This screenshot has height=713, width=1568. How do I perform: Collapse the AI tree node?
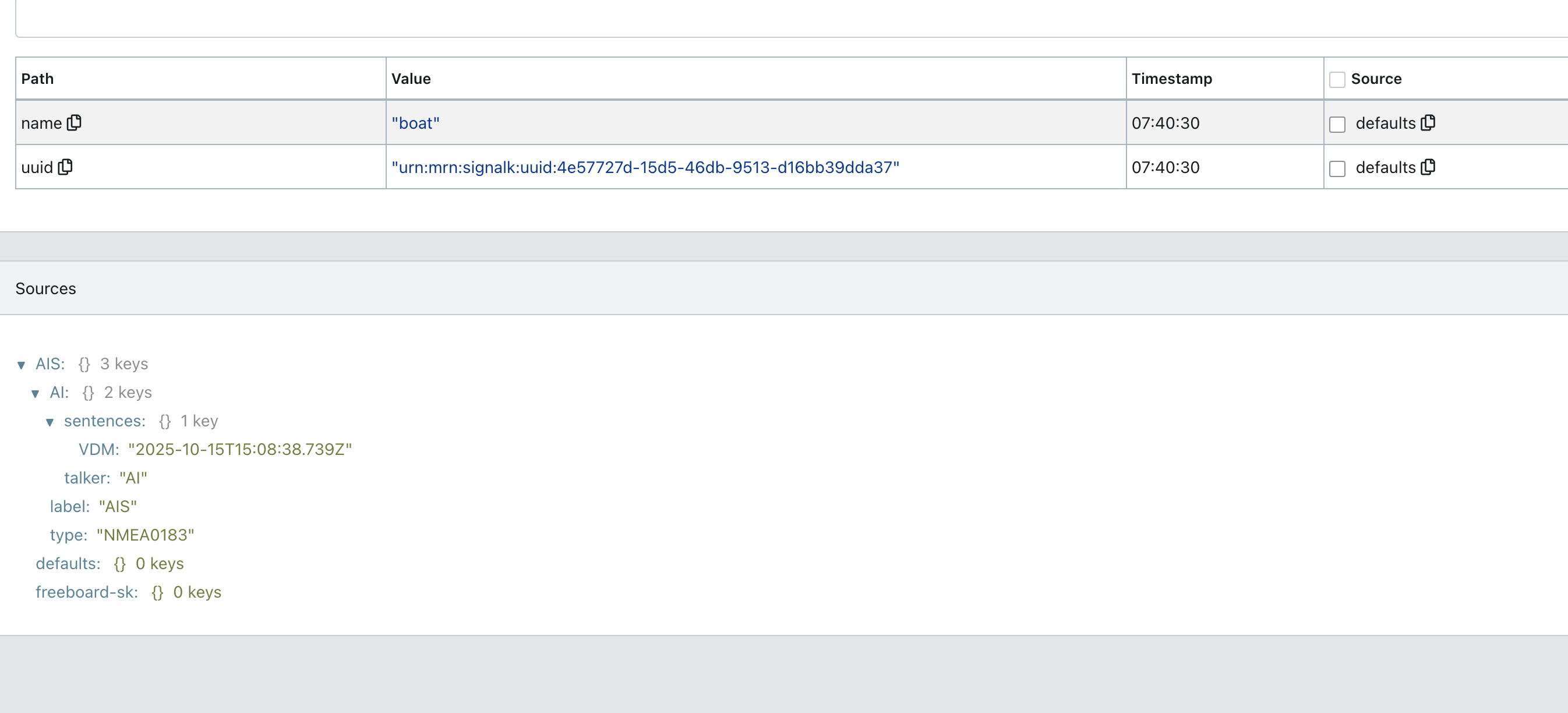(36, 393)
